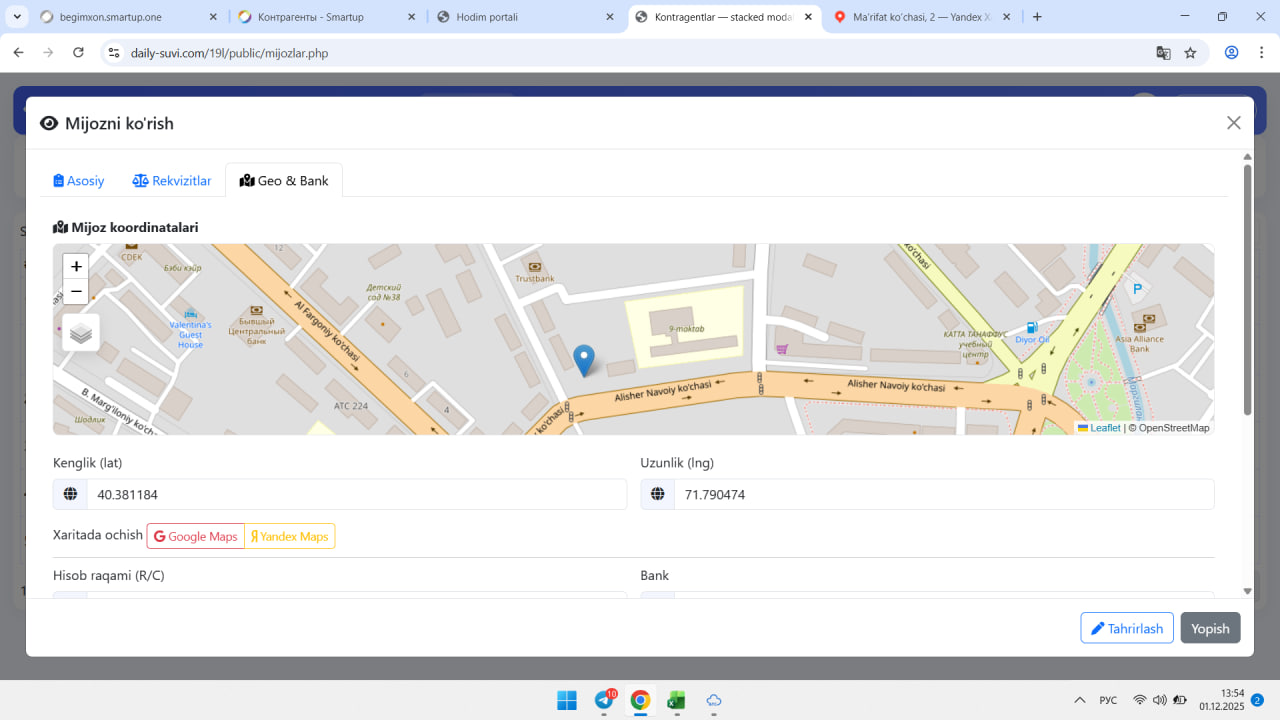Click the Google Translate icon in address bar
Screen dimensions: 1280x720
pos(1163,53)
